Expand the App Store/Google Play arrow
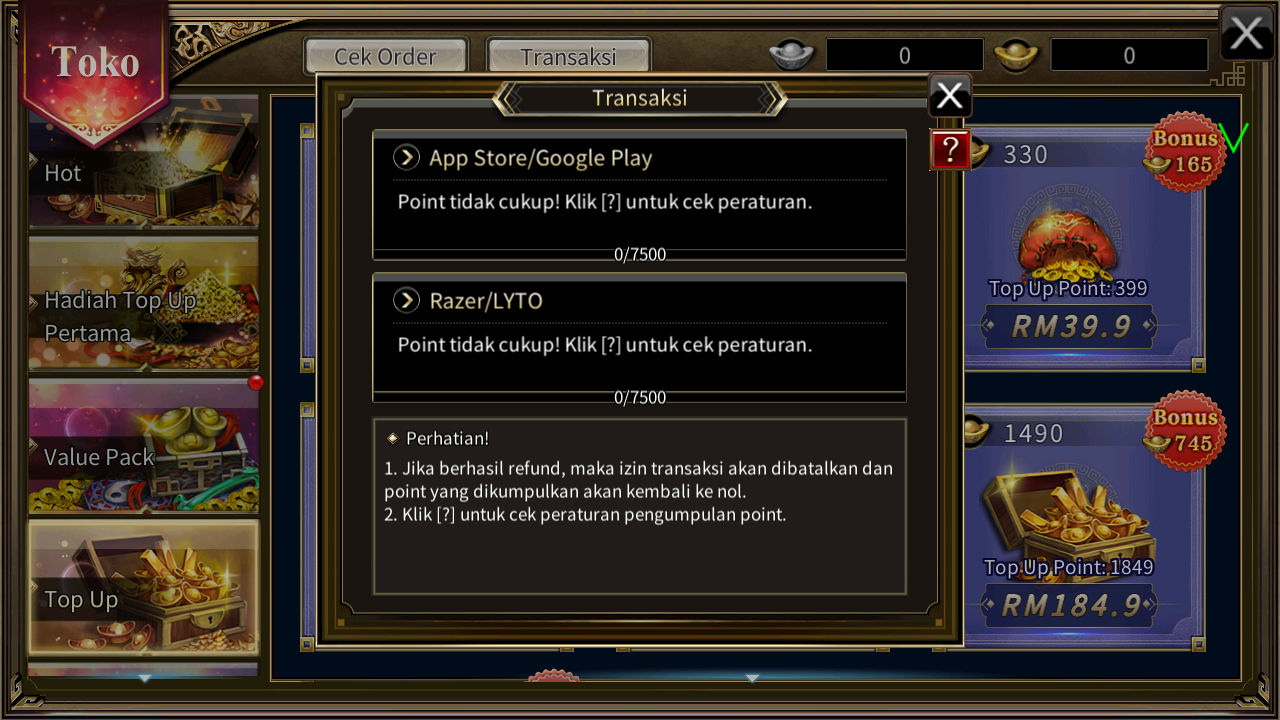 [406, 157]
